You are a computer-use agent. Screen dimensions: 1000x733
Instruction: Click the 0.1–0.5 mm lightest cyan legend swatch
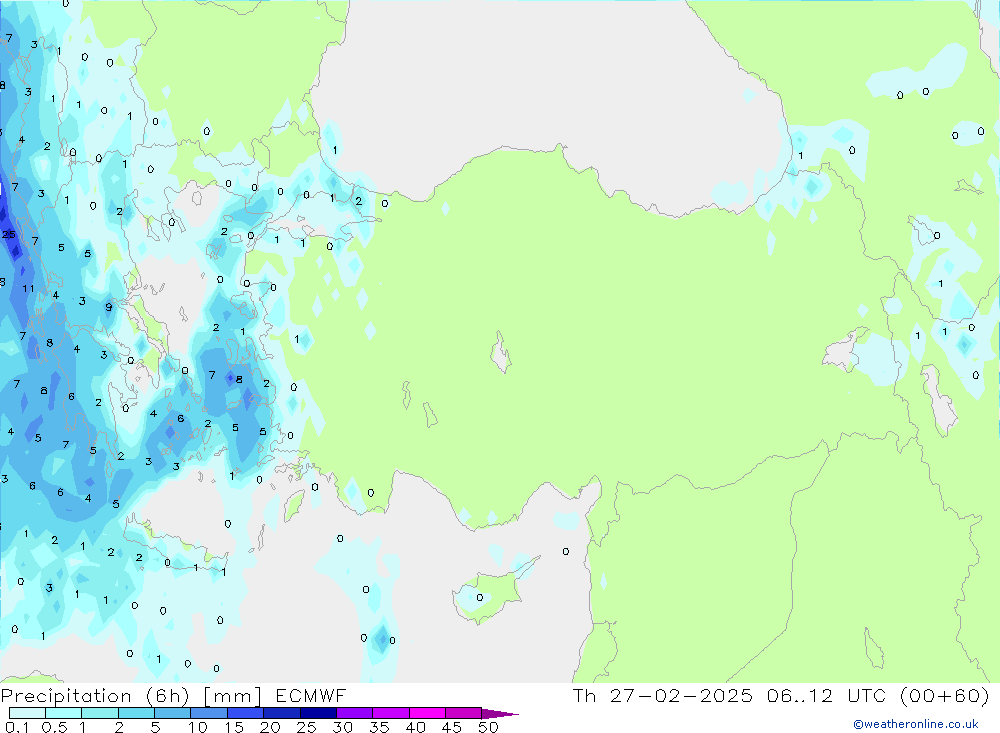[27, 713]
